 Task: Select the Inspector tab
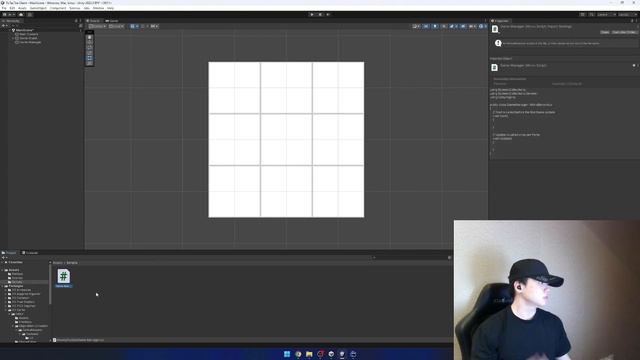[x=500, y=21]
